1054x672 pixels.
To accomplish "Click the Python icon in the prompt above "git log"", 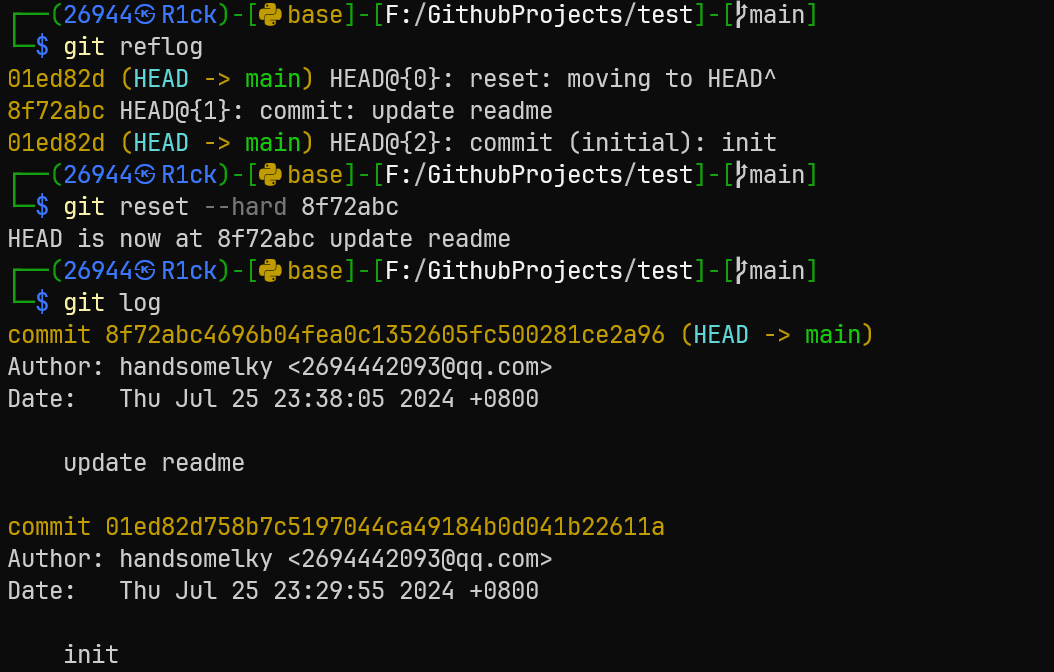I will click(x=269, y=271).
